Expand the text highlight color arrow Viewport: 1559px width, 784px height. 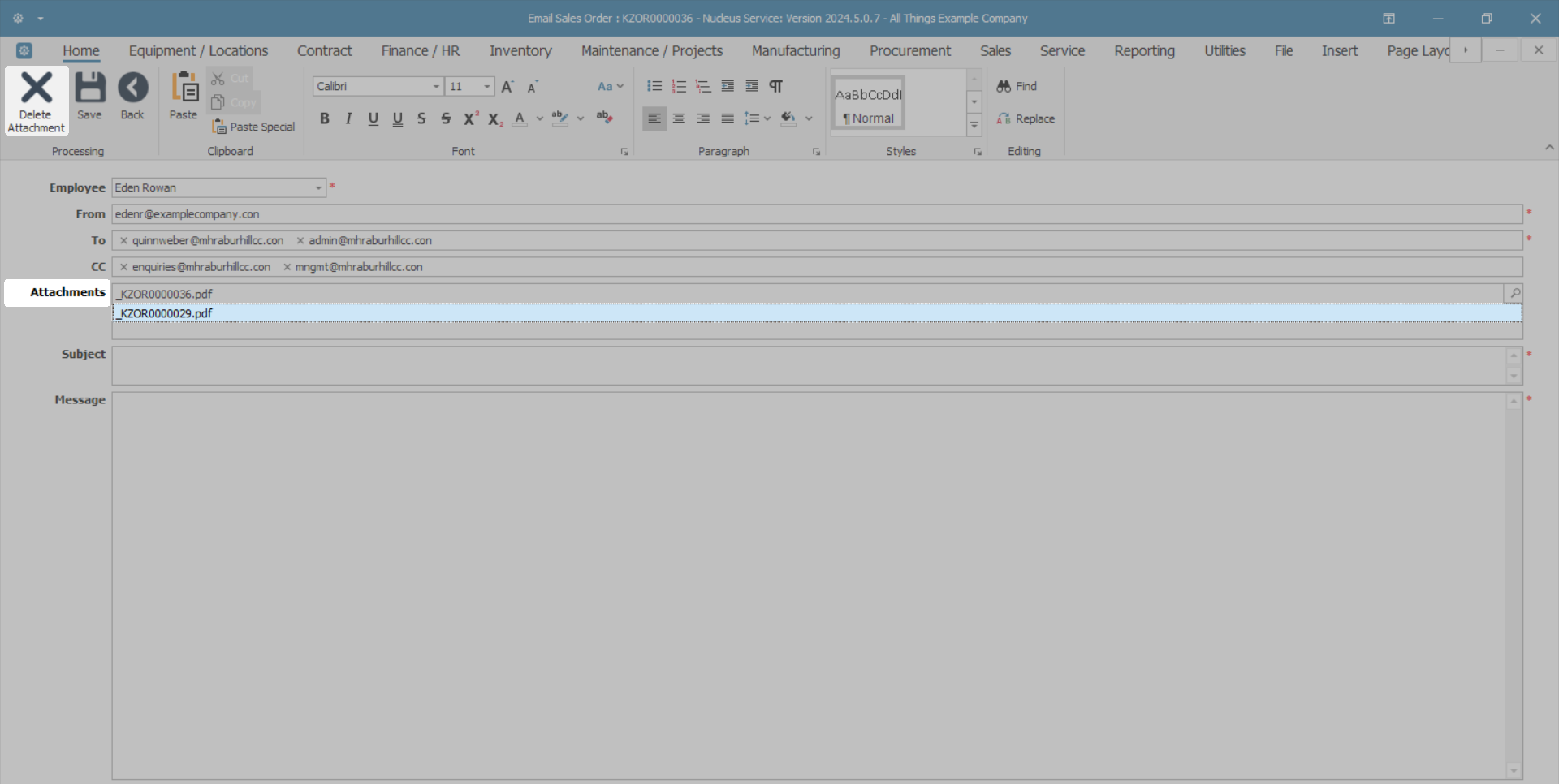point(581,118)
